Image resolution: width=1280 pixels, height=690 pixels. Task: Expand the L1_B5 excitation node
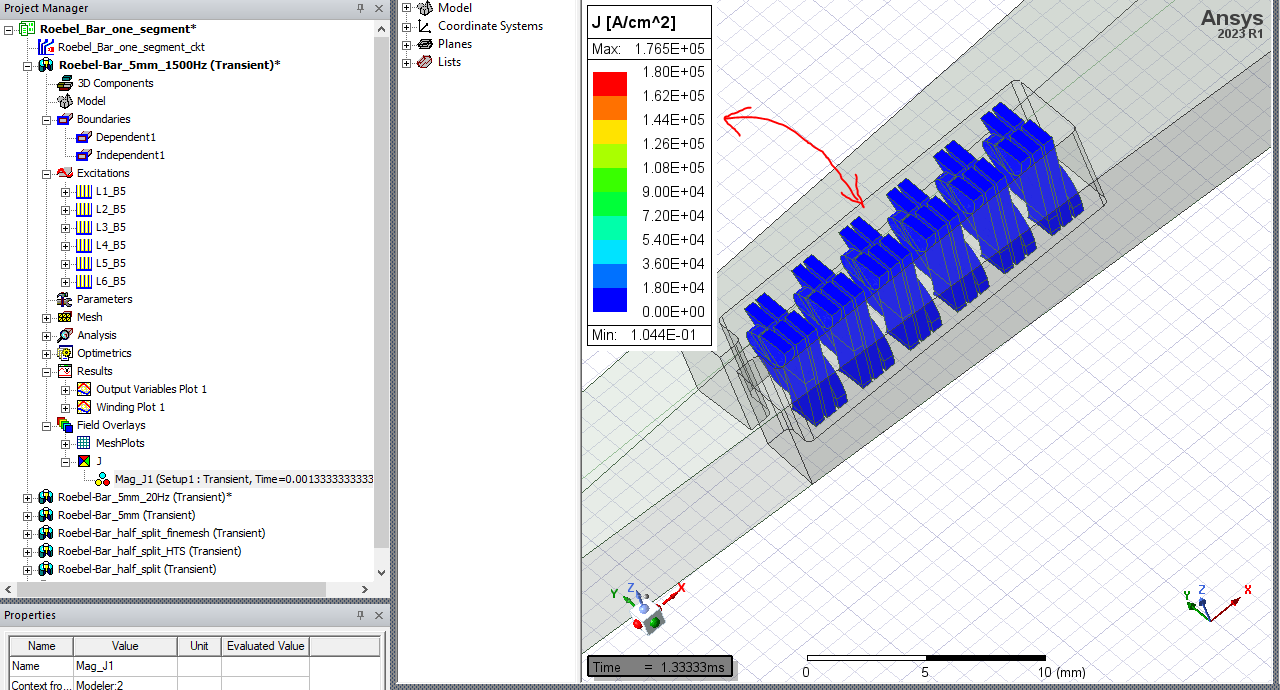(65, 191)
